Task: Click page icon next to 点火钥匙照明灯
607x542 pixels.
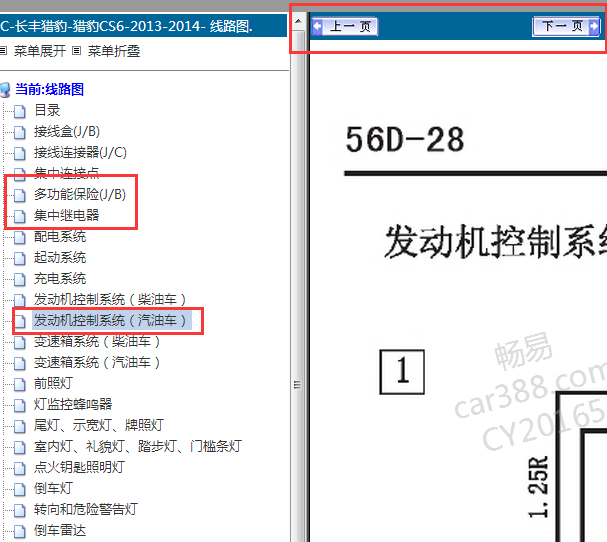Action: pos(20,468)
